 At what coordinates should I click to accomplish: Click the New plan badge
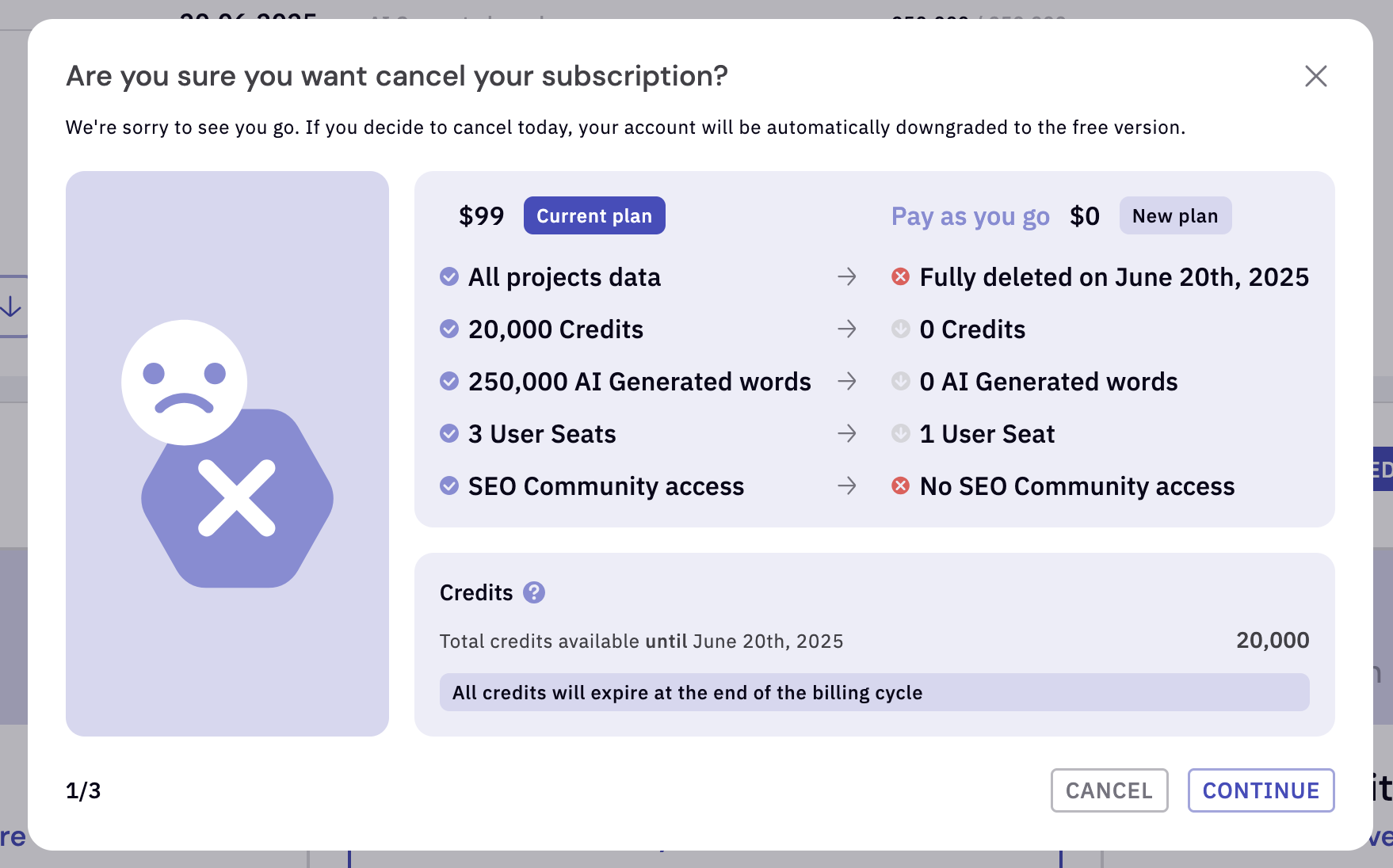click(1175, 215)
